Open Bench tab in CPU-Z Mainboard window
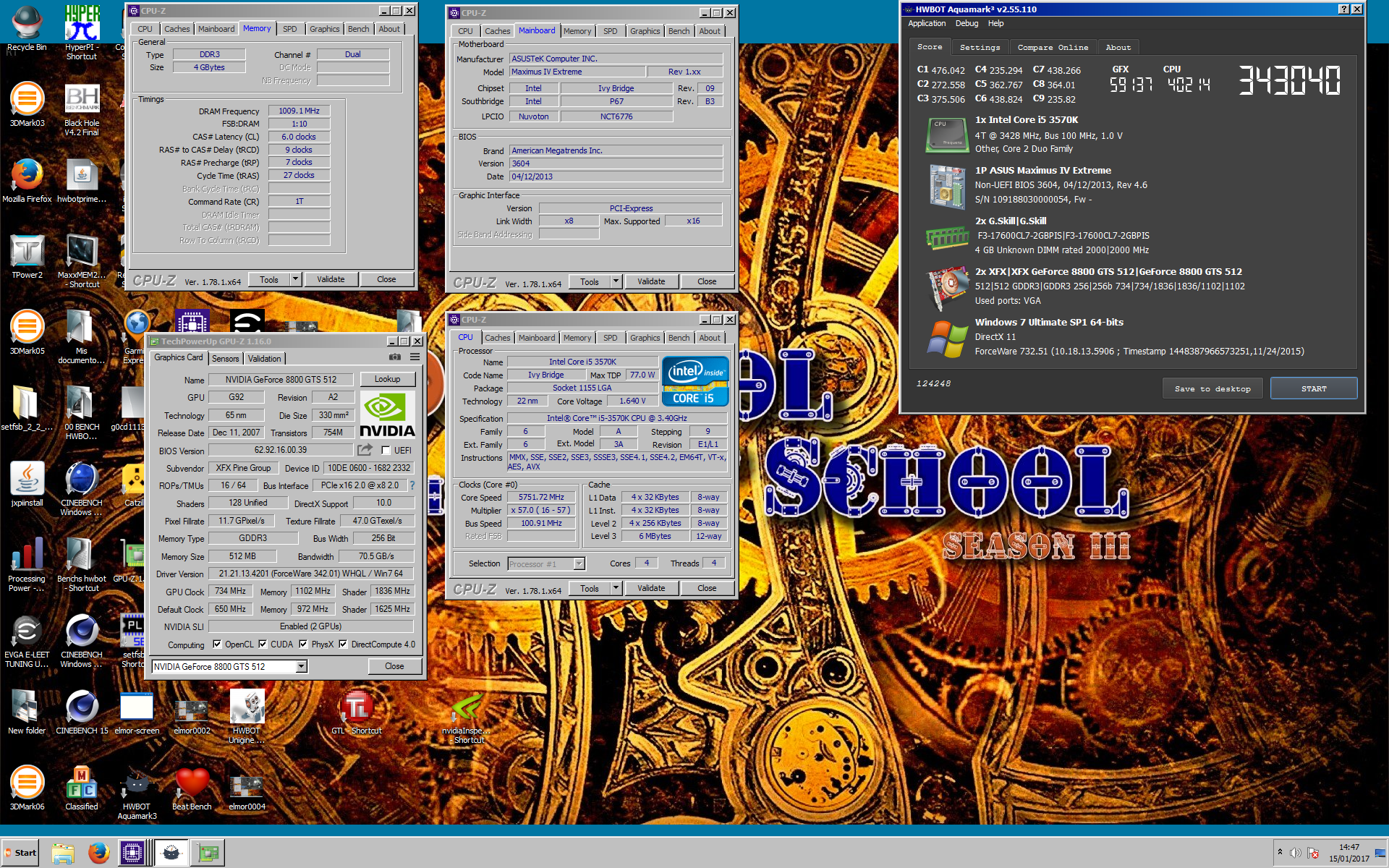The height and width of the screenshot is (868, 1389). click(x=679, y=31)
